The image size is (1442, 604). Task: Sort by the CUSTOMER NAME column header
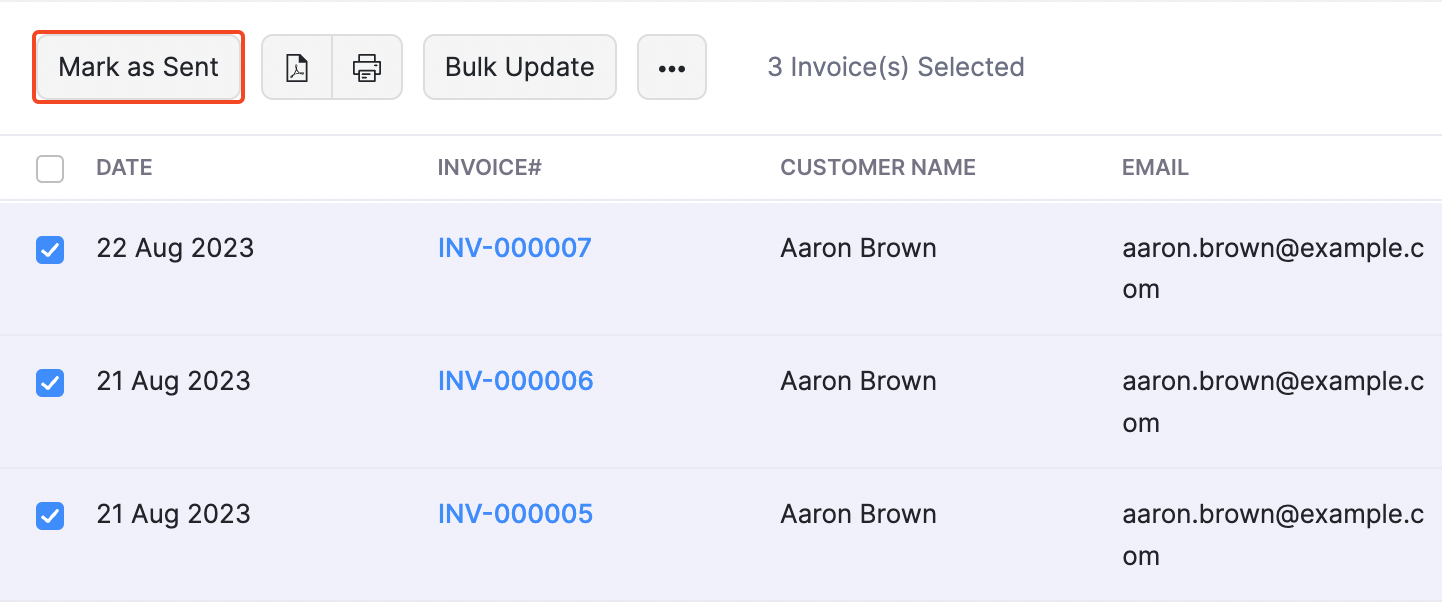(x=877, y=167)
